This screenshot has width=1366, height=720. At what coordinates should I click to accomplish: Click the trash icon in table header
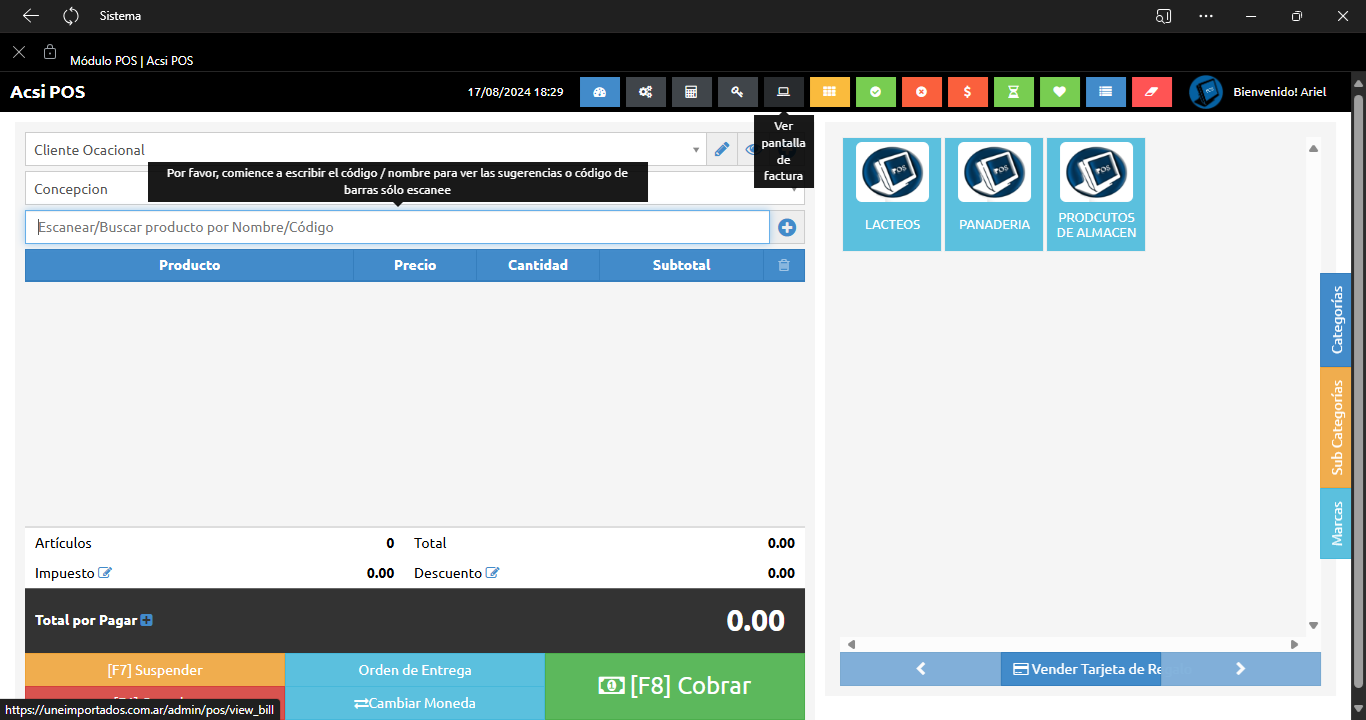[x=784, y=266]
